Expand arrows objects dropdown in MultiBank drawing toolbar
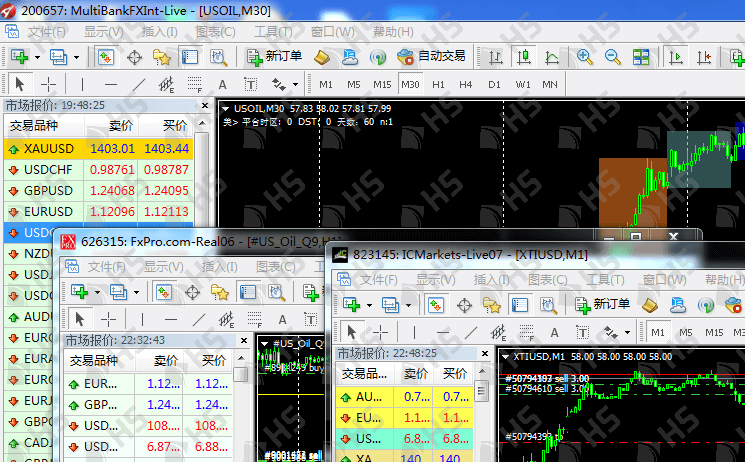Image resolution: width=745 pixels, height=462 pixels. click(296, 85)
